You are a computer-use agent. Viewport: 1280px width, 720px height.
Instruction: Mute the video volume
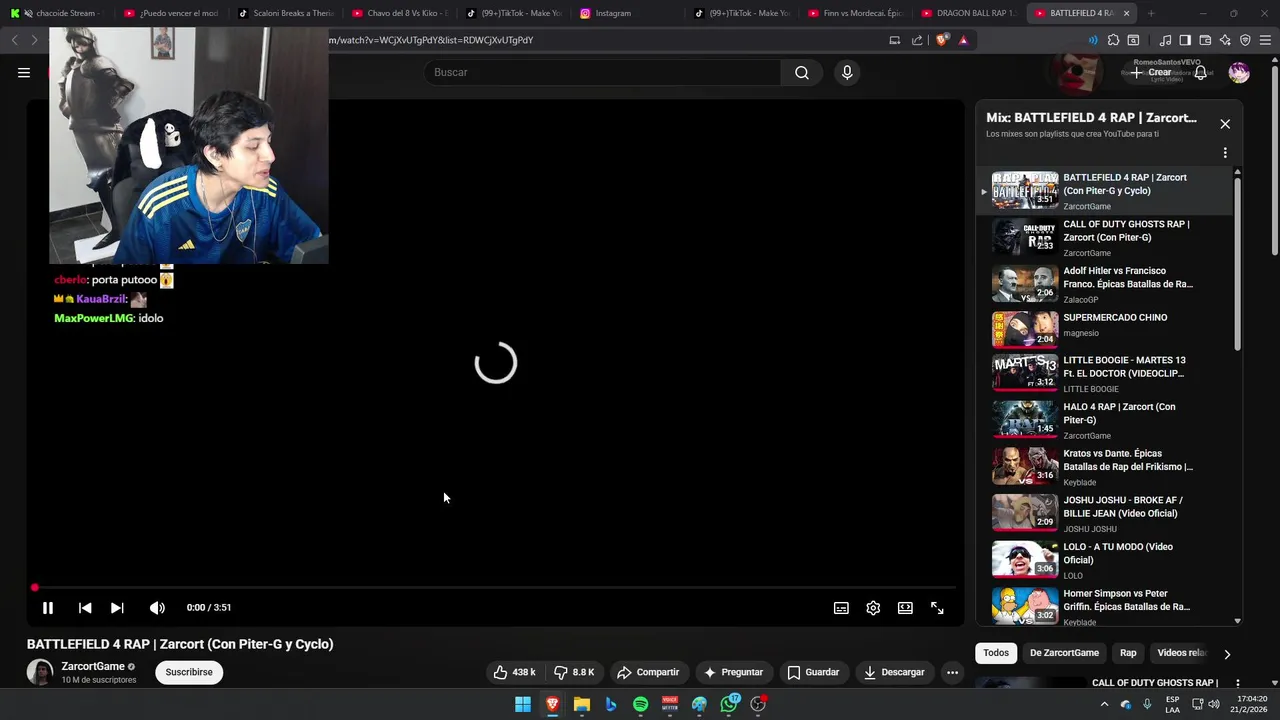pos(157,607)
